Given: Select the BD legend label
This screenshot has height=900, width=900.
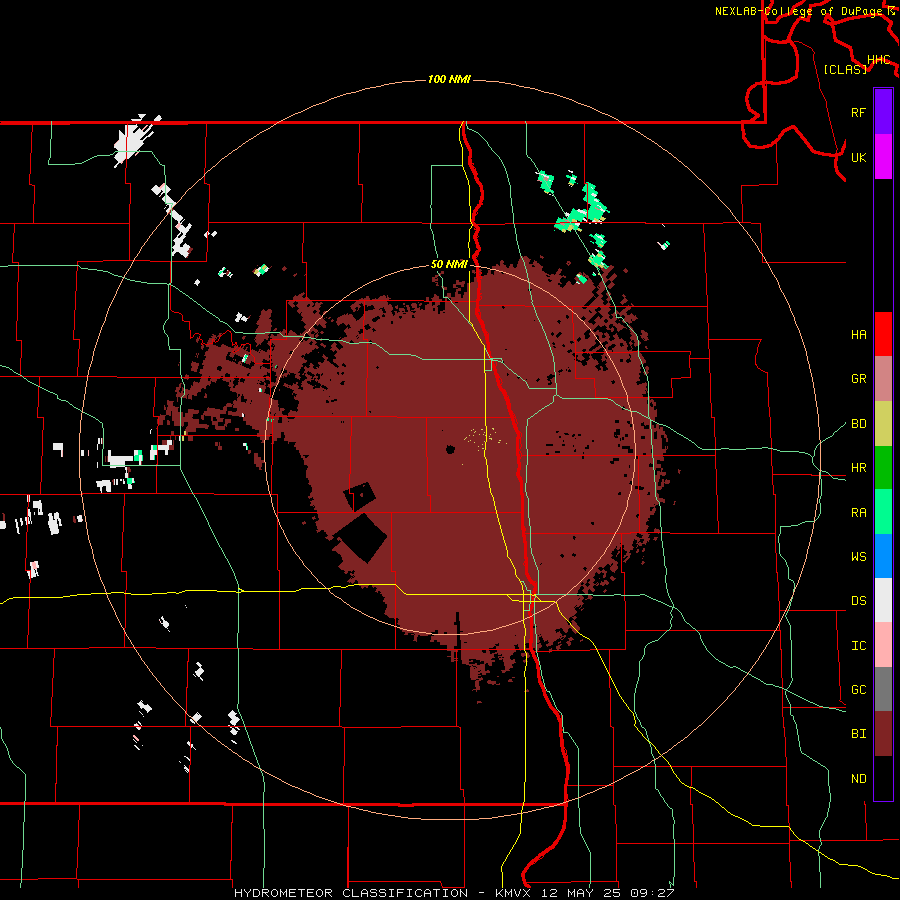Looking at the screenshot, I should (858, 424).
